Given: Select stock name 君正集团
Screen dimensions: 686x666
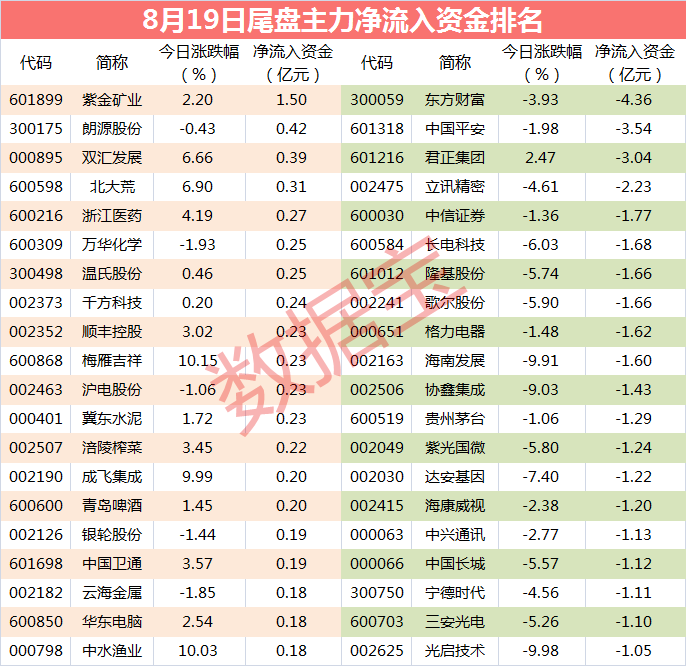Looking at the screenshot, I should [455, 158].
